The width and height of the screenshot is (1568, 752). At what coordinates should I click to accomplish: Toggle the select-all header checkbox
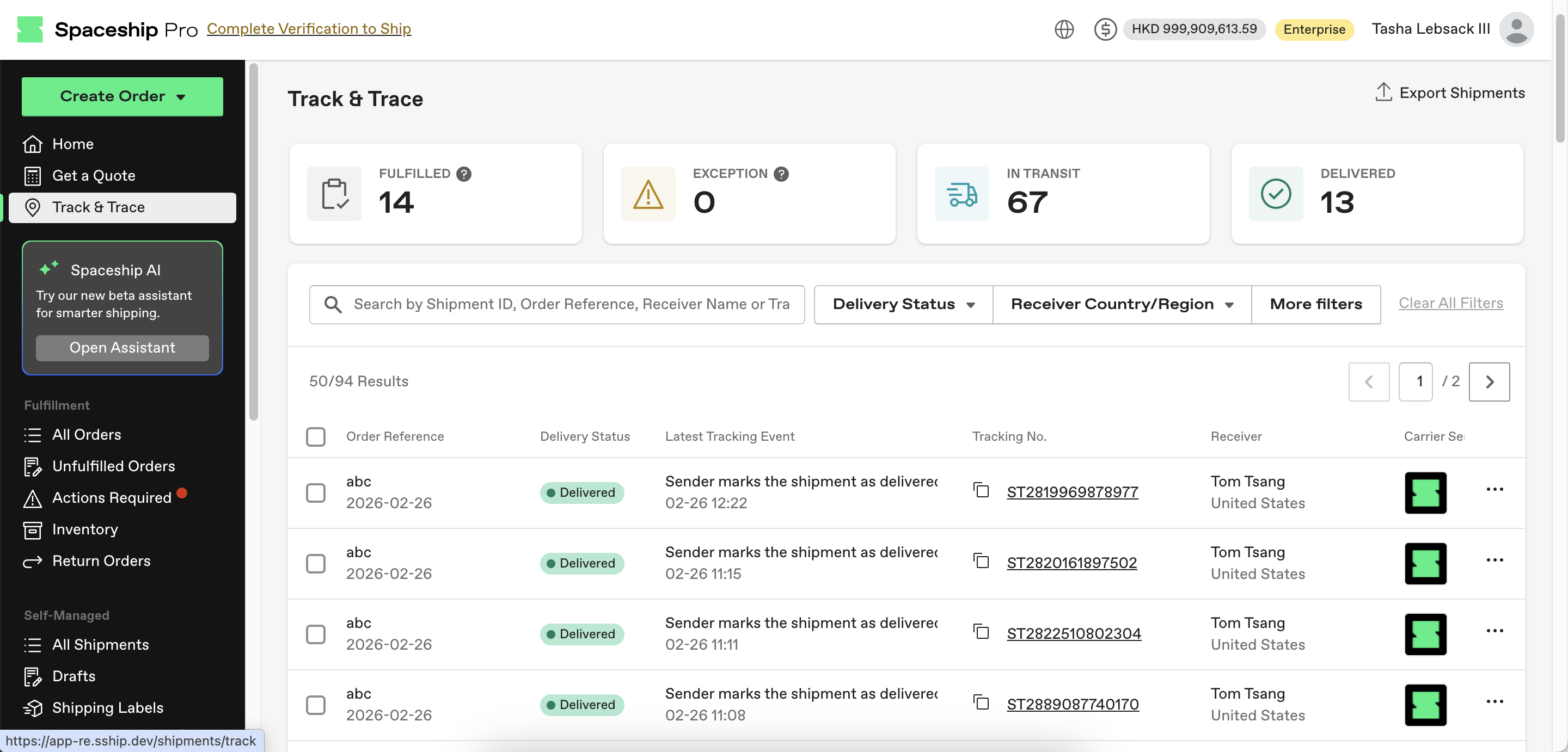[x=315, y=436]
